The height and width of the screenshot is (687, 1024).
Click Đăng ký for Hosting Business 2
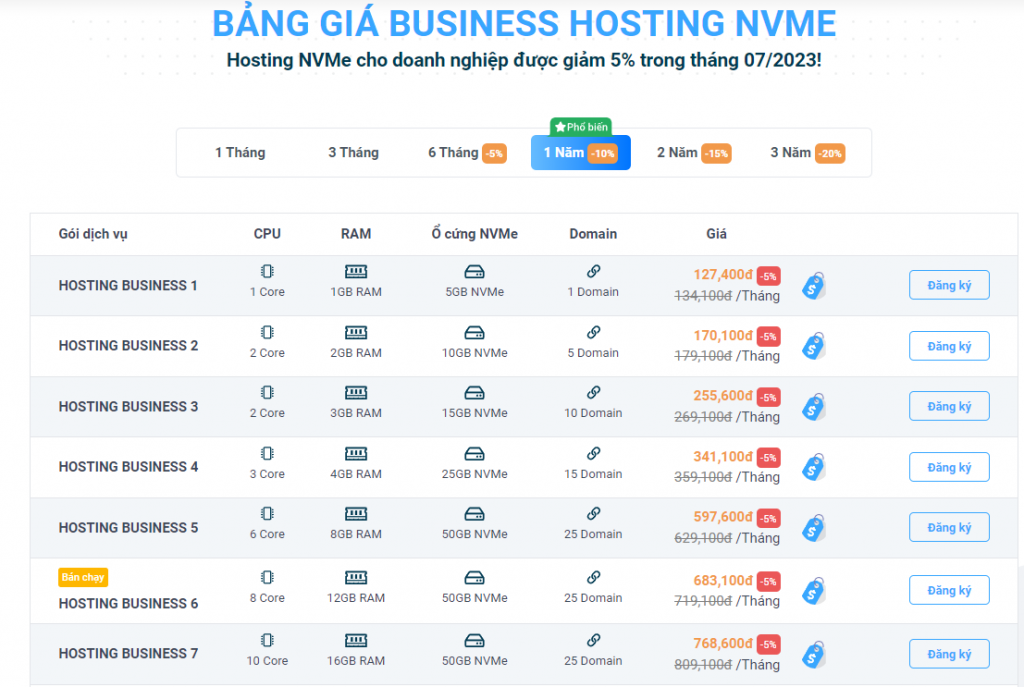coord(949,346)
